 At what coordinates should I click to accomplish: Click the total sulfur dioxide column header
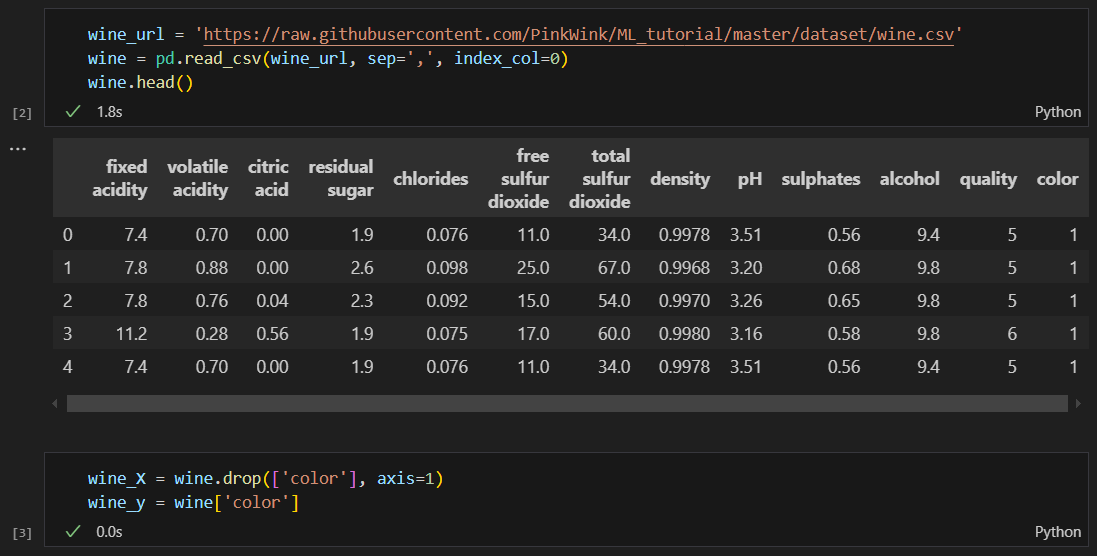600,178
